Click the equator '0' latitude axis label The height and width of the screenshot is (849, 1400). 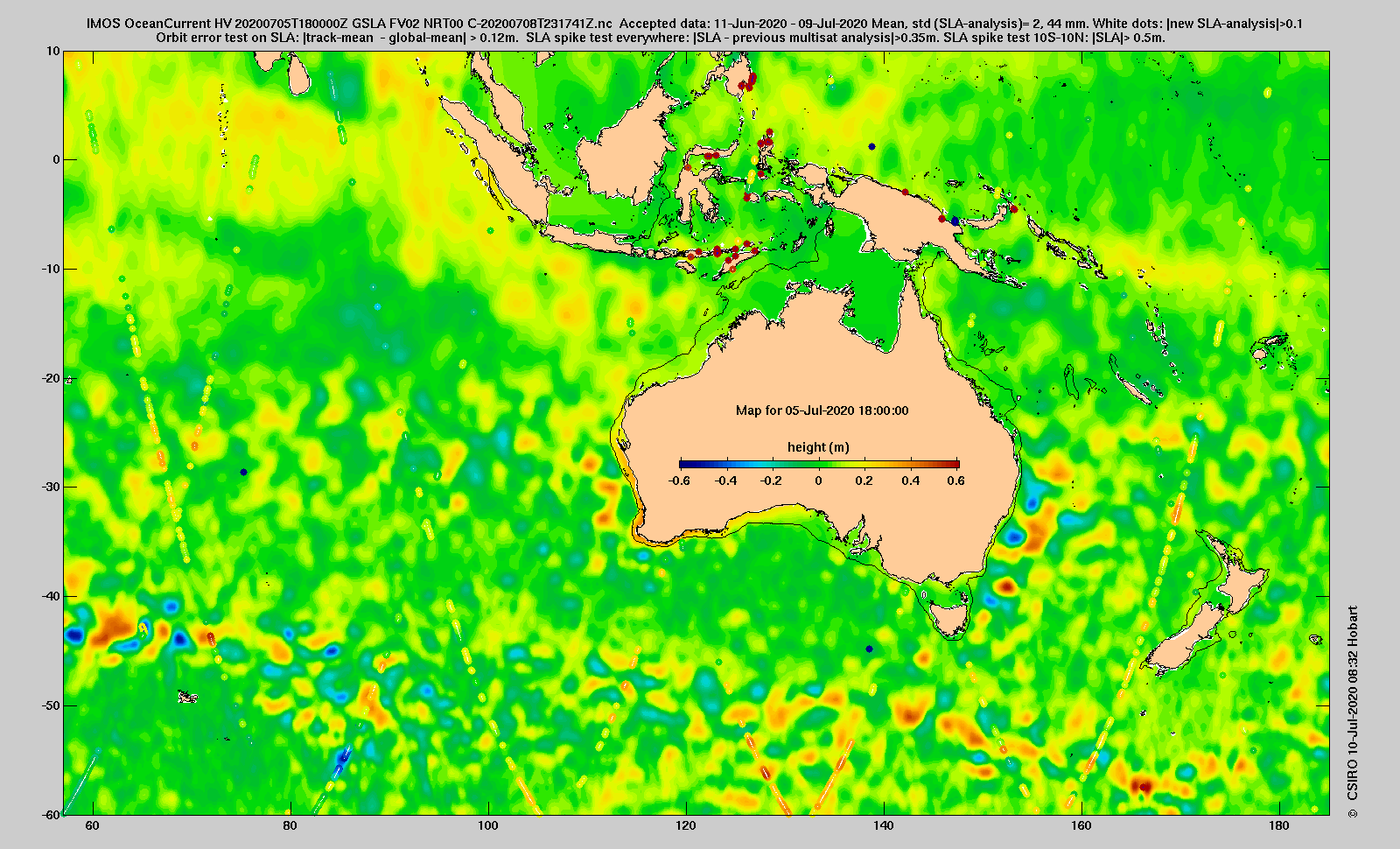tap(57, 159)
